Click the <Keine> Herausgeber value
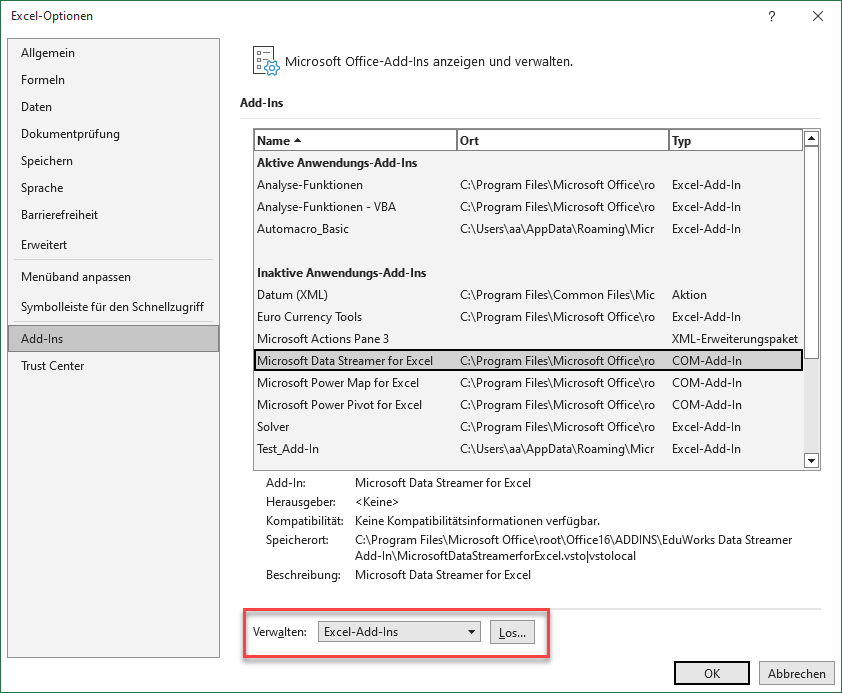Image resolution: width=842 pixels, height=693 pixels. 377,502
